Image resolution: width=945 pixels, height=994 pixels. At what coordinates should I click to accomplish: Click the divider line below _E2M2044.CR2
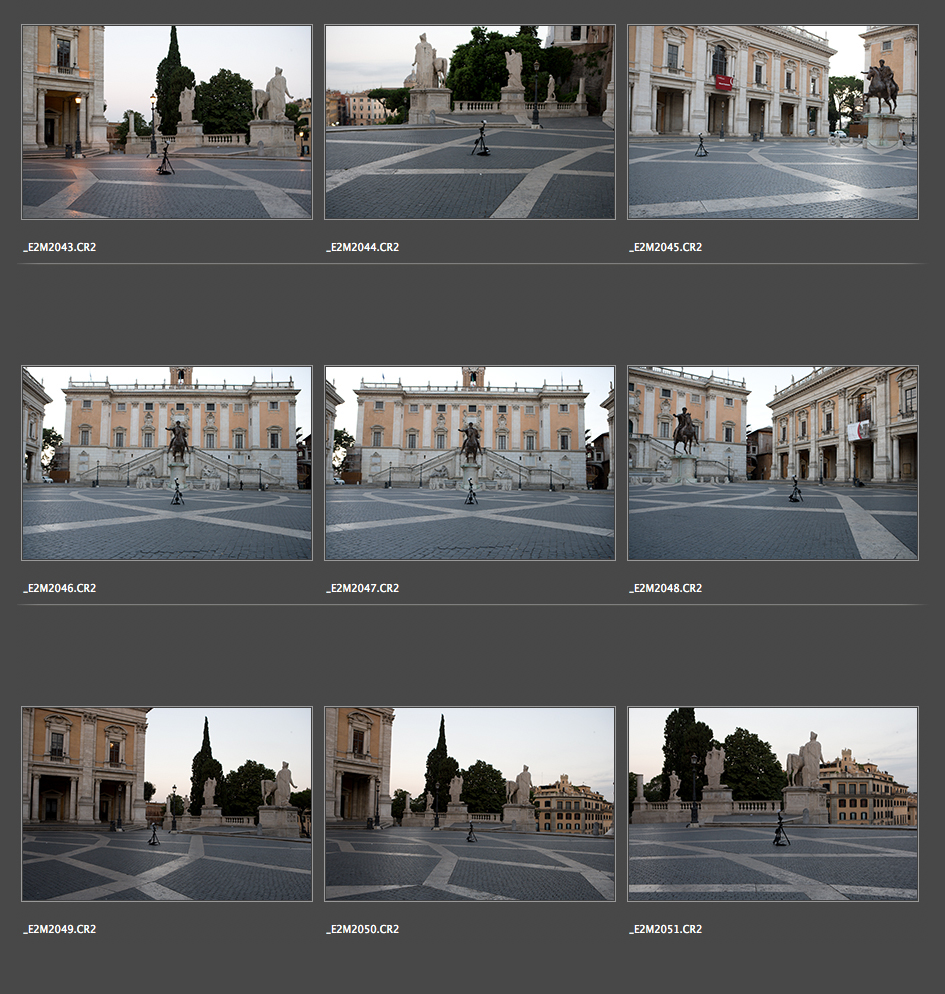470,264
